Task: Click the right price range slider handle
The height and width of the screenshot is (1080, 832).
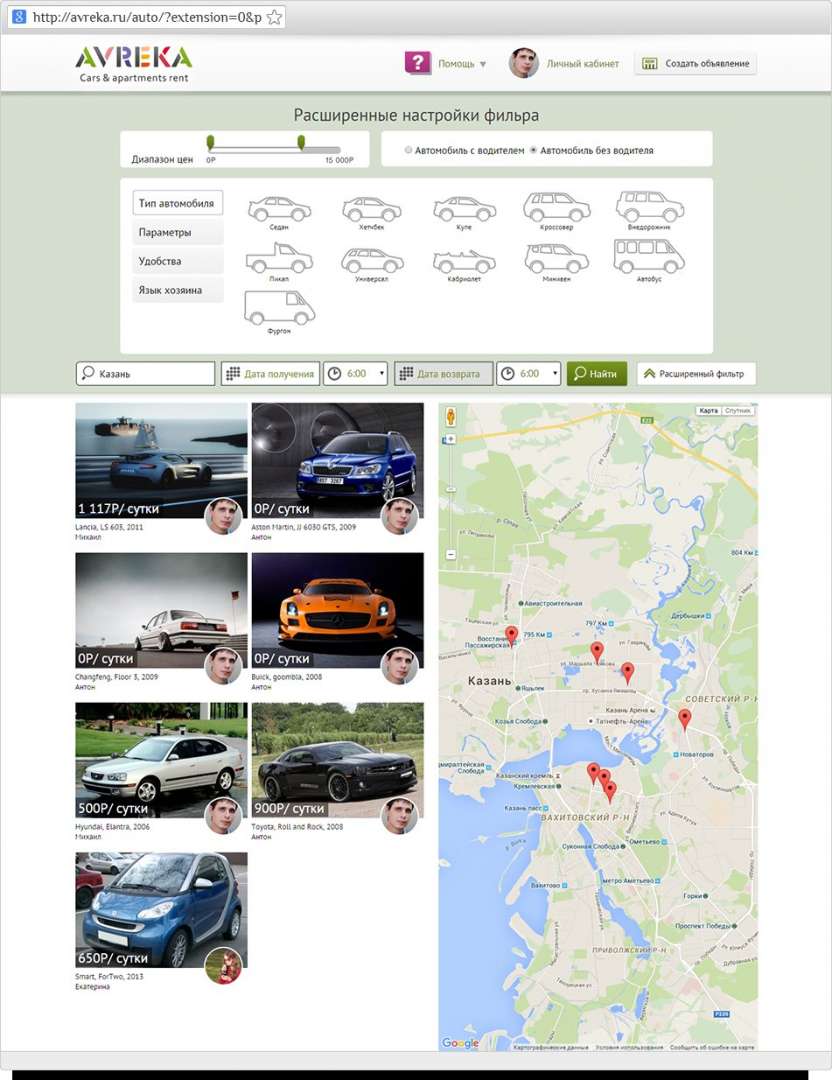Action: point(301,143)
